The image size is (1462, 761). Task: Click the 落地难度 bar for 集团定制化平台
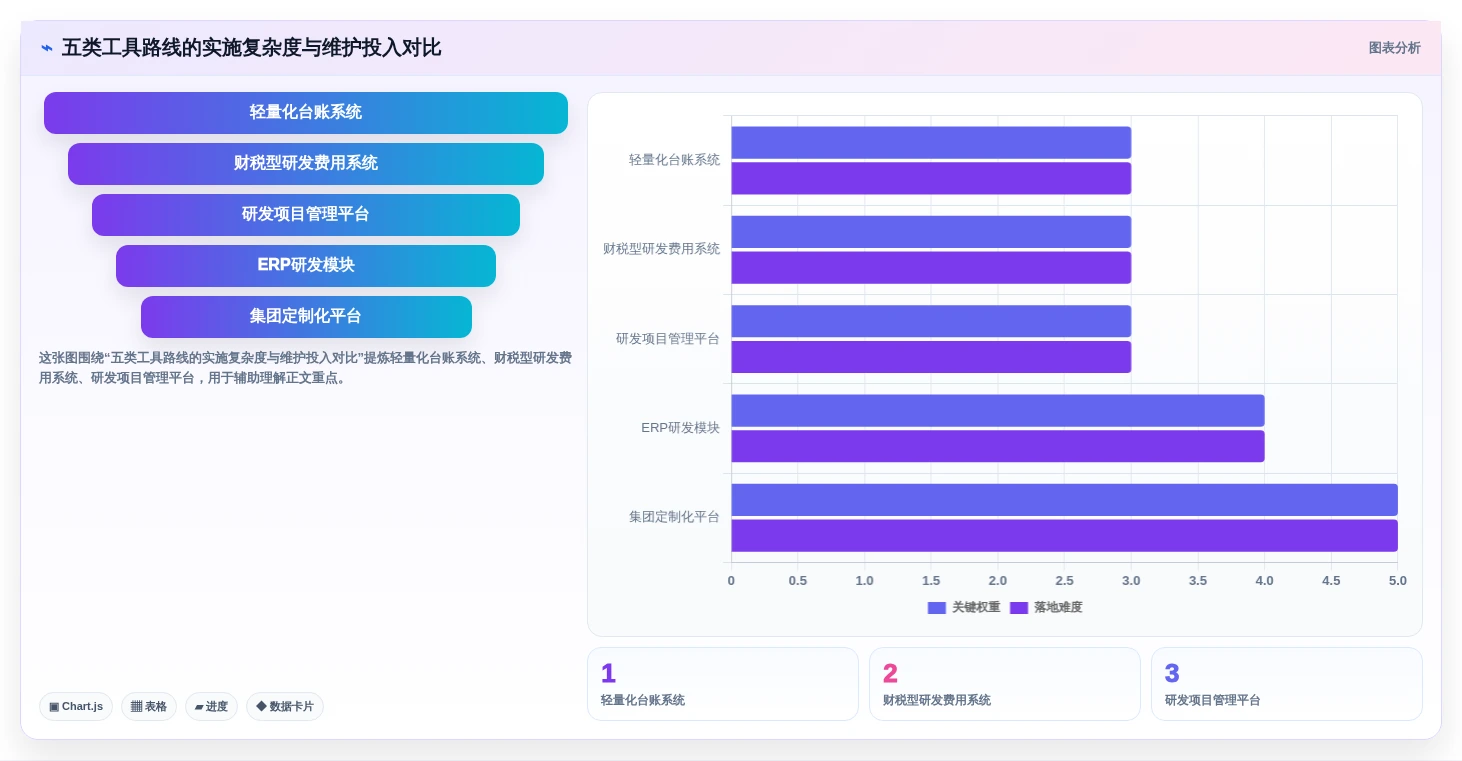(x=1064, y=536)
